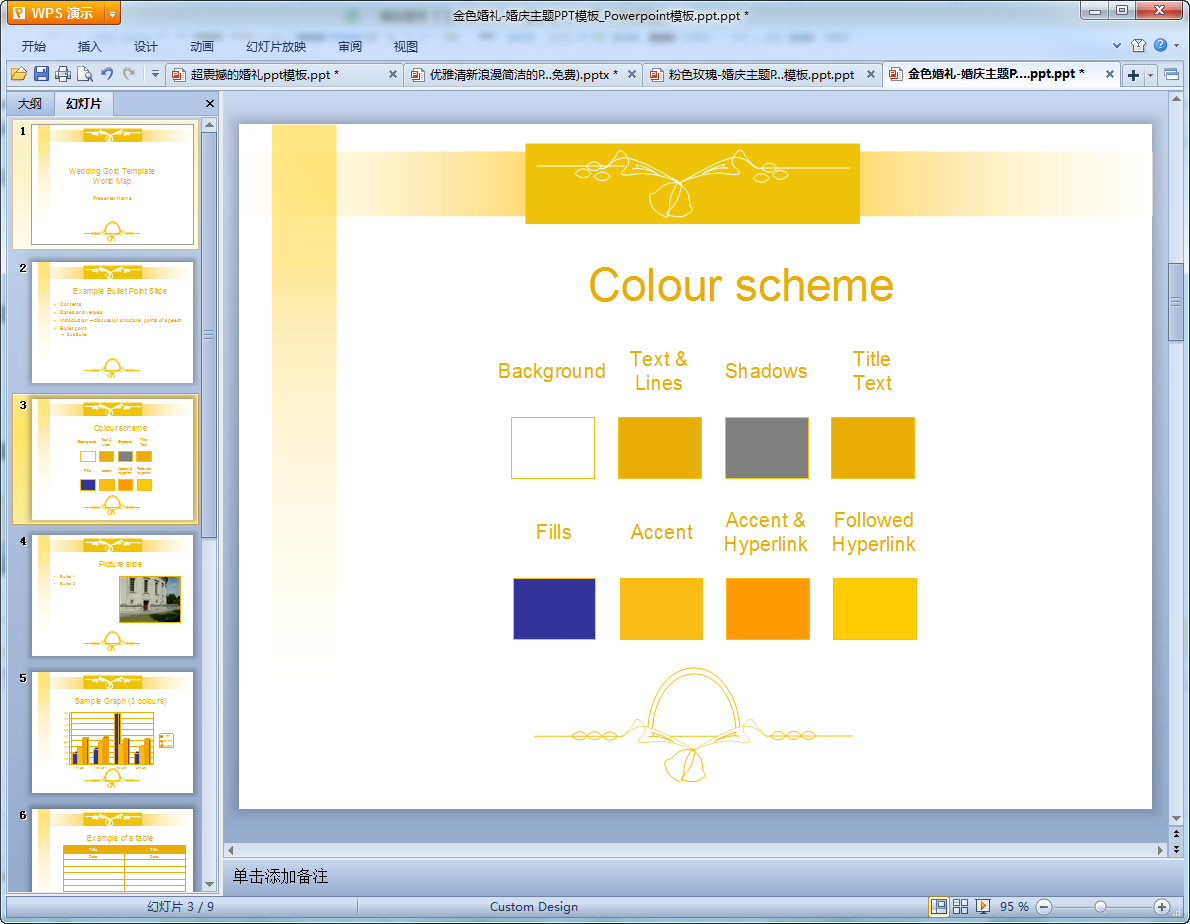Screen dimensions: 1190x924
Task: Undo the last action
Action: point(107,74)
